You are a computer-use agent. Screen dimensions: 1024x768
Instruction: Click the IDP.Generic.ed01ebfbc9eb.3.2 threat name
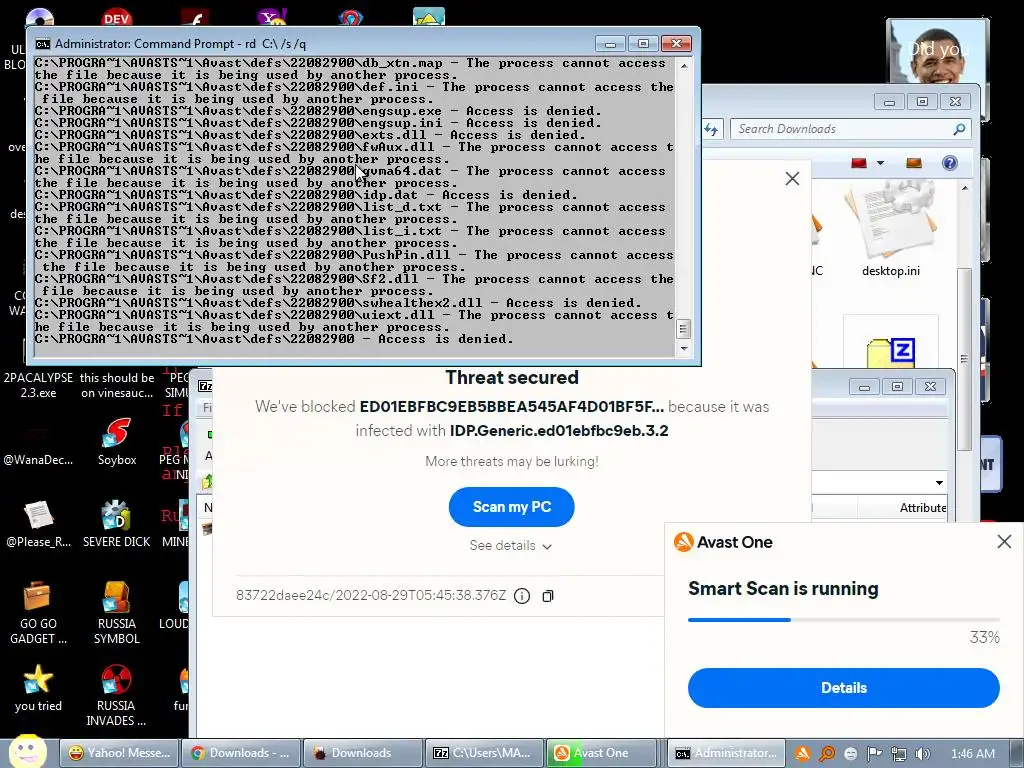[559, 431]
